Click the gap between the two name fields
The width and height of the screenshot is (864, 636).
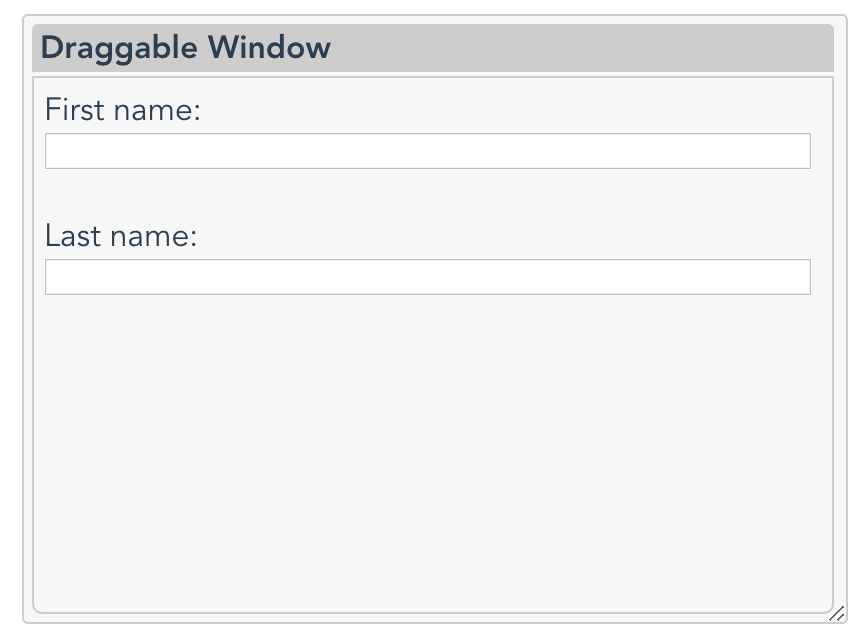pos(428,194)
